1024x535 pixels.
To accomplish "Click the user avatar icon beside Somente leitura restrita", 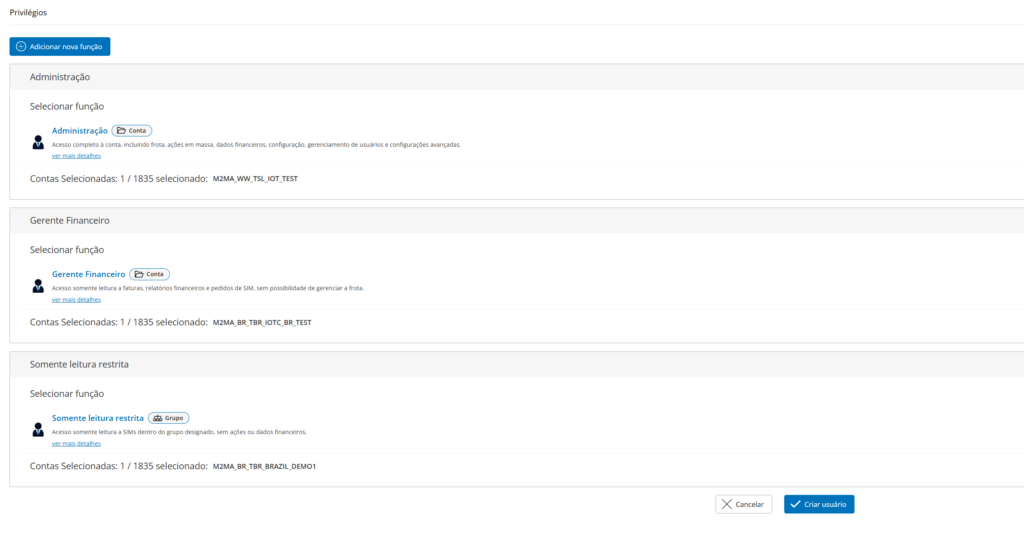I will (38, 429).
